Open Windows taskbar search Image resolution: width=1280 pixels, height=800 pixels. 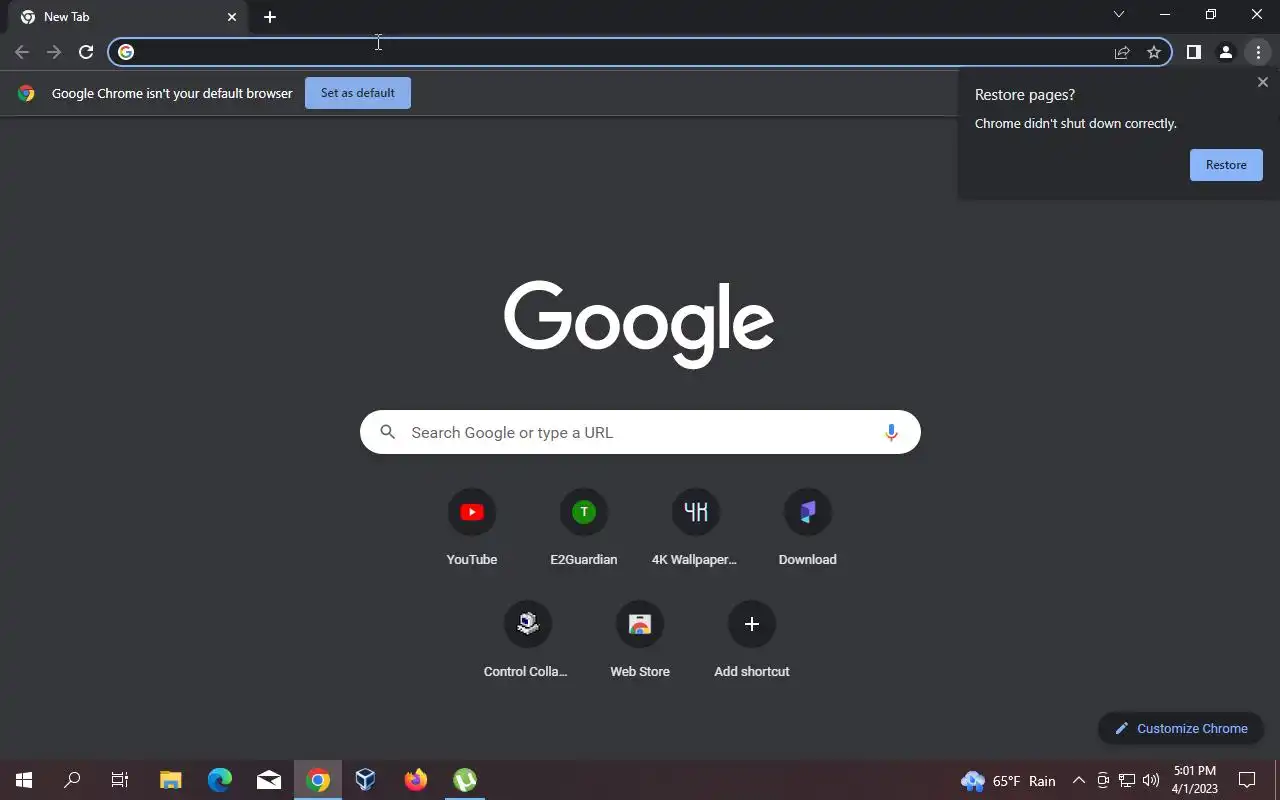coord(72,780)
